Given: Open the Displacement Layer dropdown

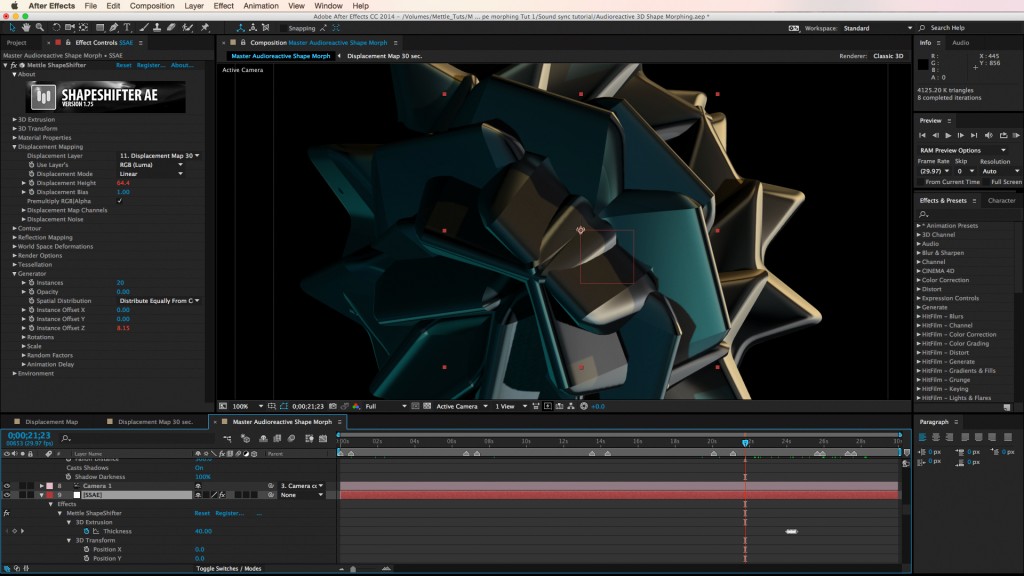Looking at the screenshot, I should click(x=160, y=155).
